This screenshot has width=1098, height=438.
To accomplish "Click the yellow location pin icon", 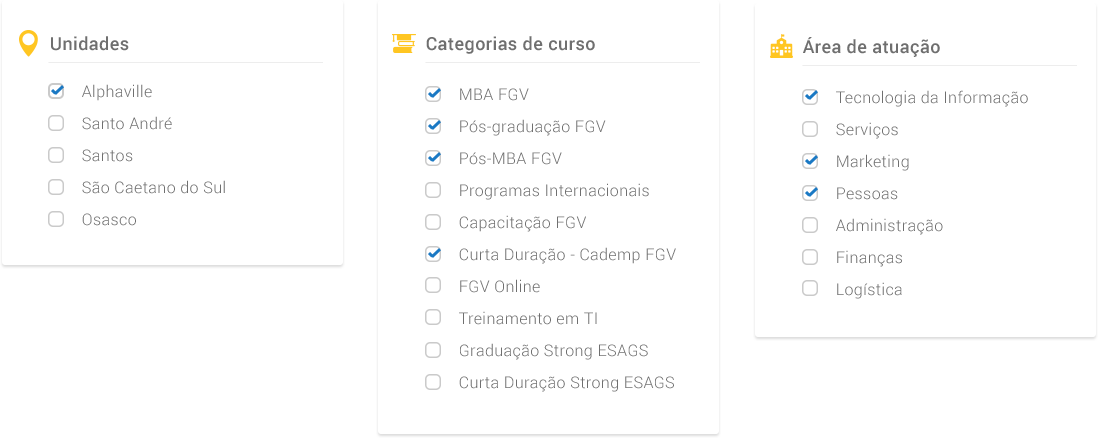I will pos(28,43).
